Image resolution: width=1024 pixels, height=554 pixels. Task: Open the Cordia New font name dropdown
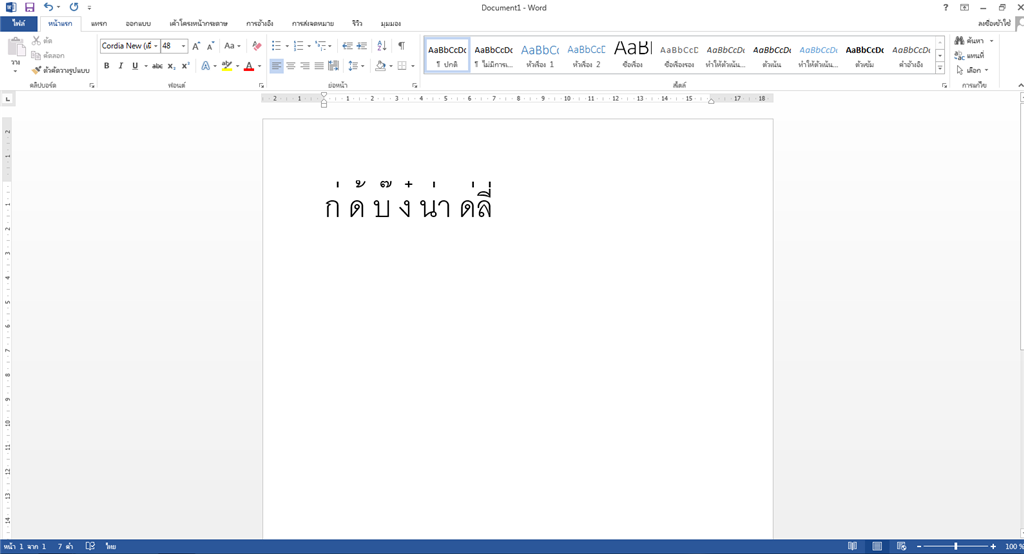click(x=155, y=46)
